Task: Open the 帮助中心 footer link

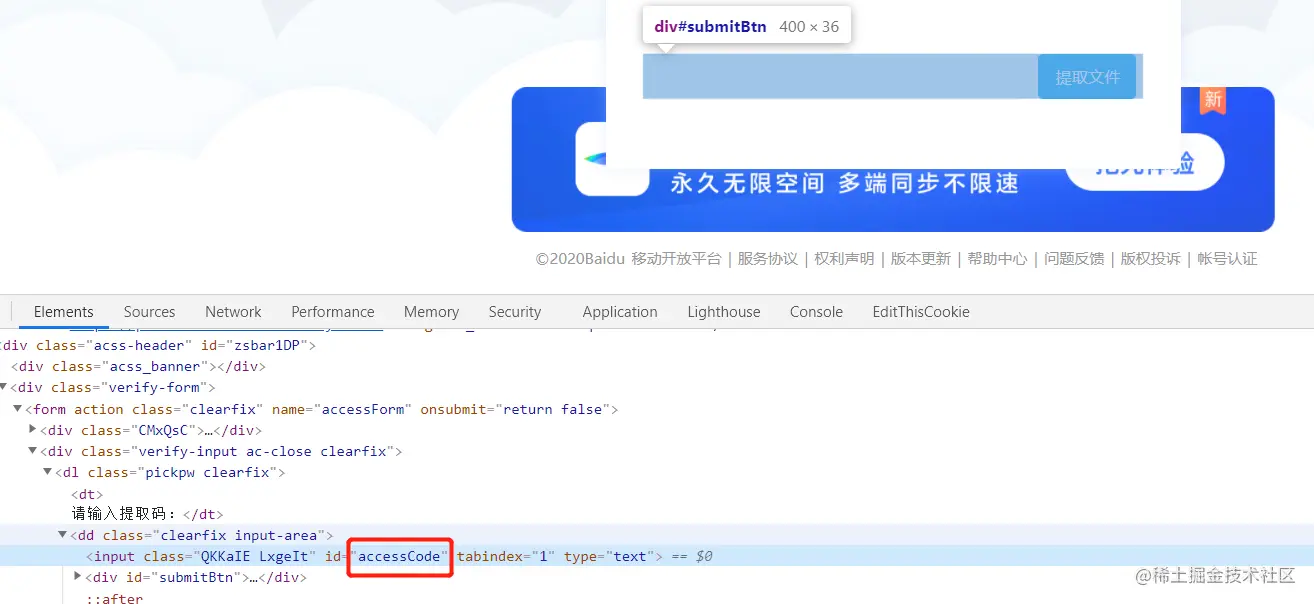Action: [x=997, y=259]
